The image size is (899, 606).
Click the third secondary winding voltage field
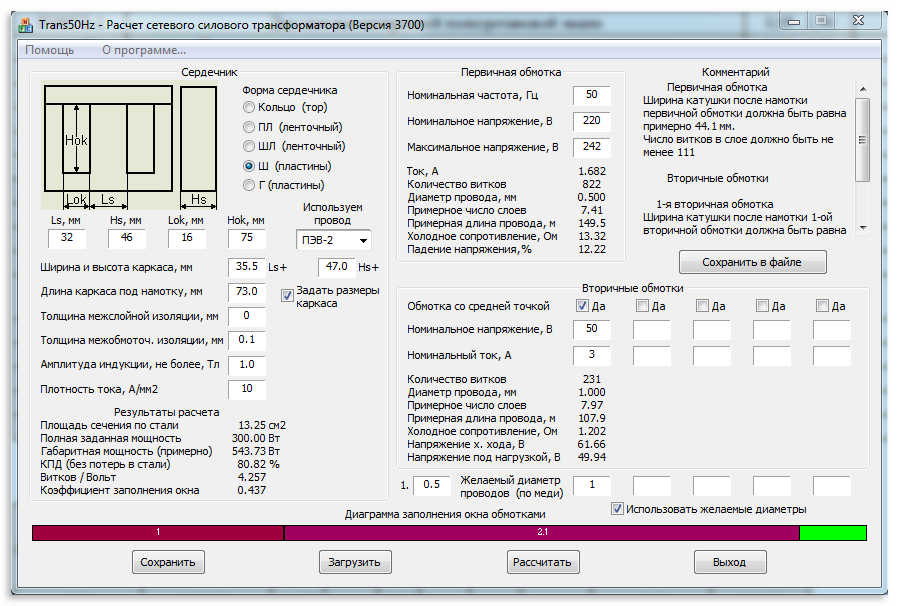click(712, 330)
